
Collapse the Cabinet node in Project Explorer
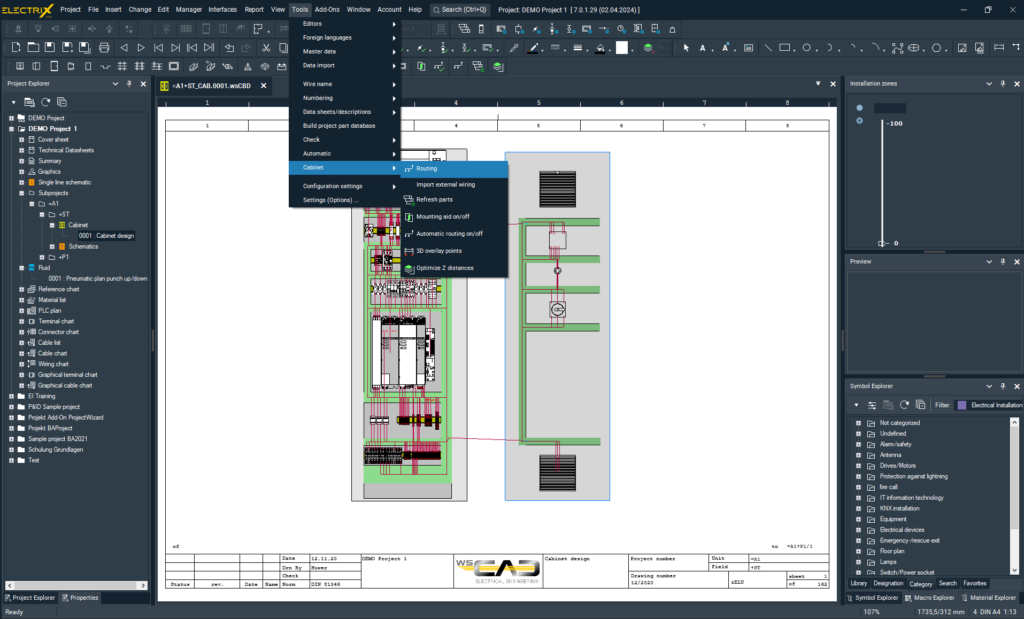(52, 225)
